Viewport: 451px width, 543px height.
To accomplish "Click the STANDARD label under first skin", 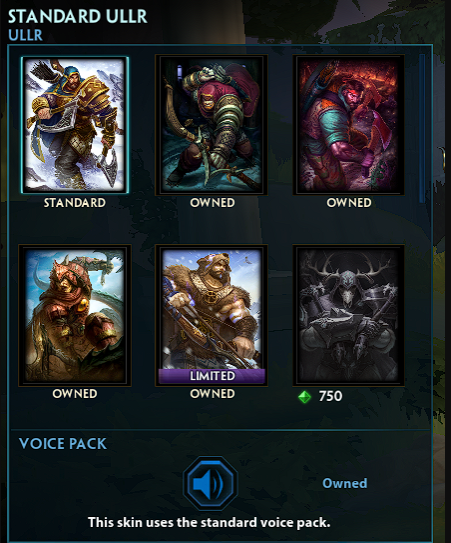I will coord(74,203).
